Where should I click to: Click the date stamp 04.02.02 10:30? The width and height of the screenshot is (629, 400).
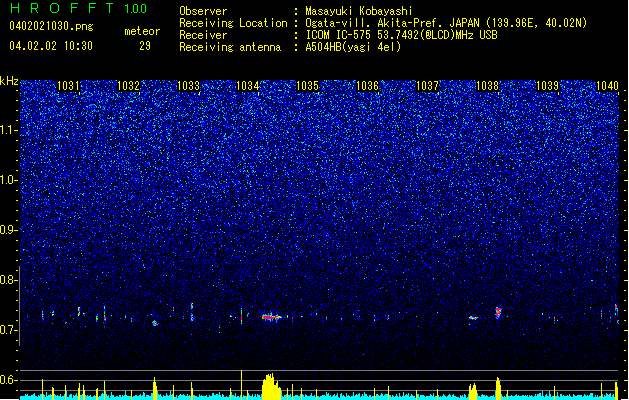(51, 46)
